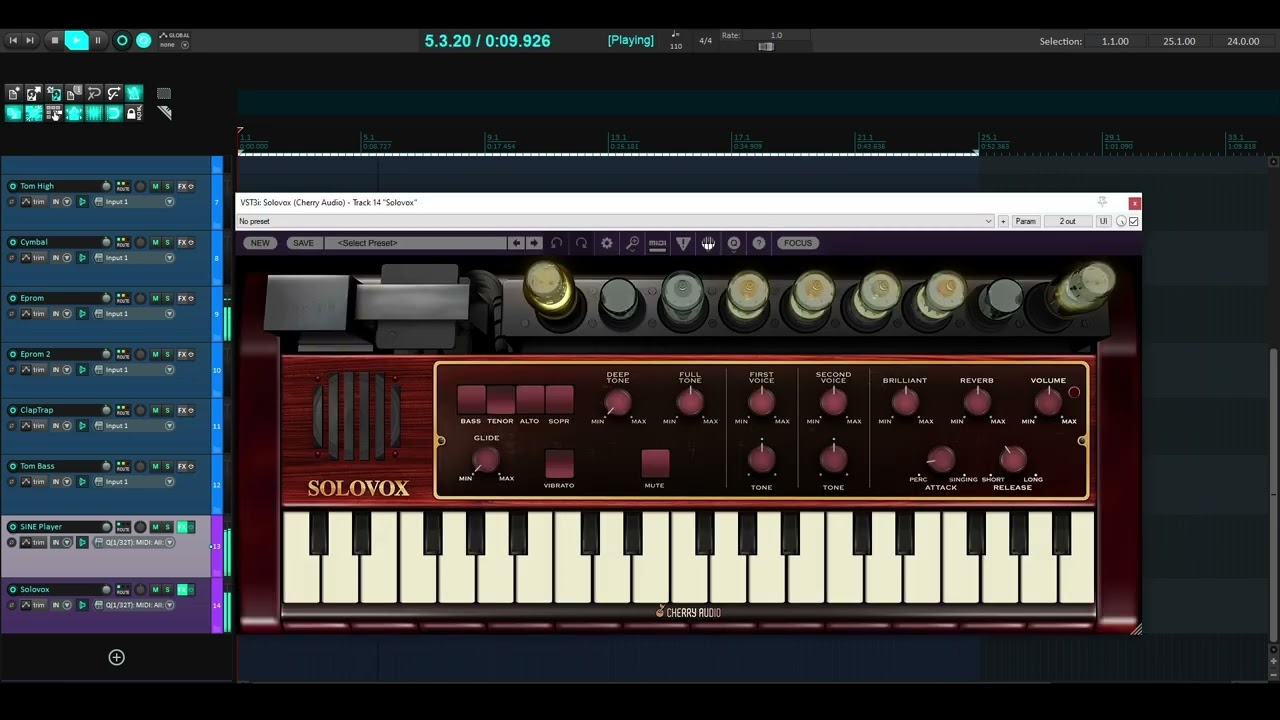
Task: Click the REVERB knob
Action: coord(977,402)
